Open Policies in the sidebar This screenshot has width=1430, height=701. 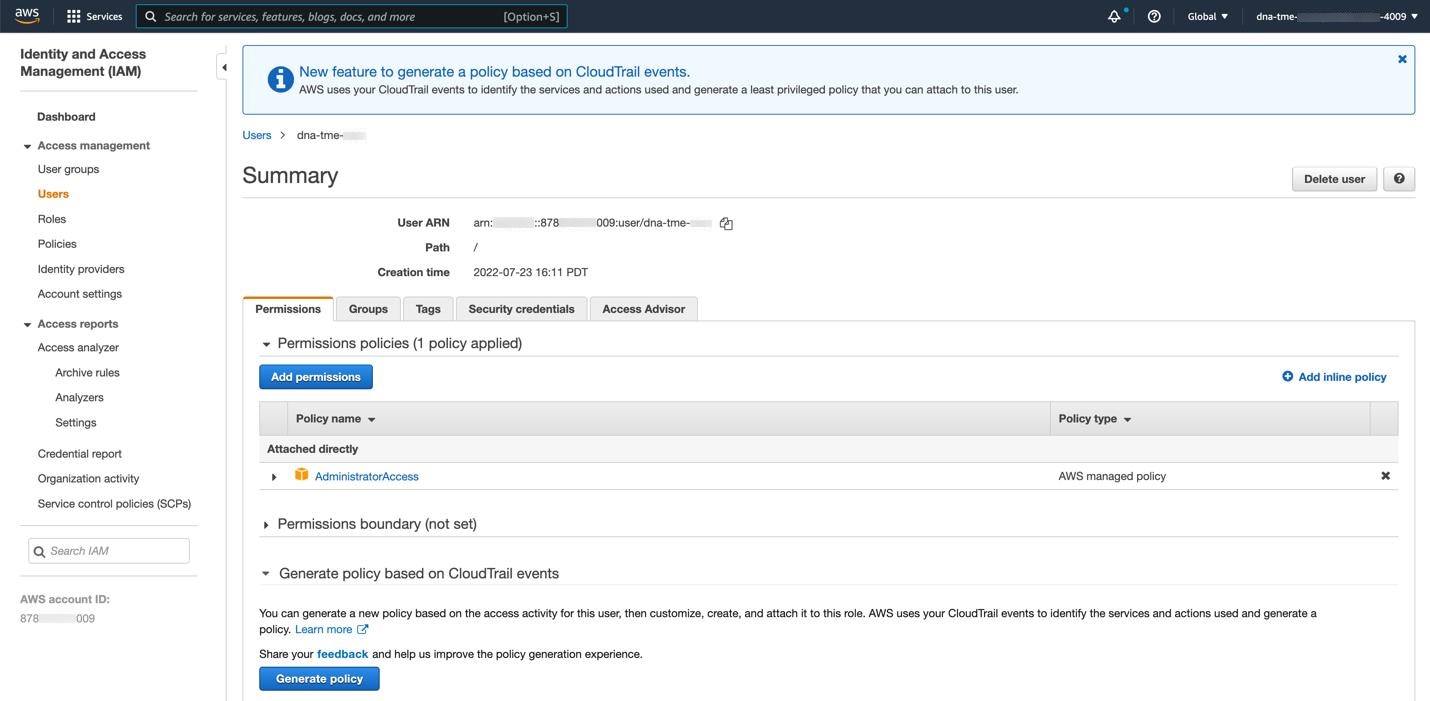point(57,244)
